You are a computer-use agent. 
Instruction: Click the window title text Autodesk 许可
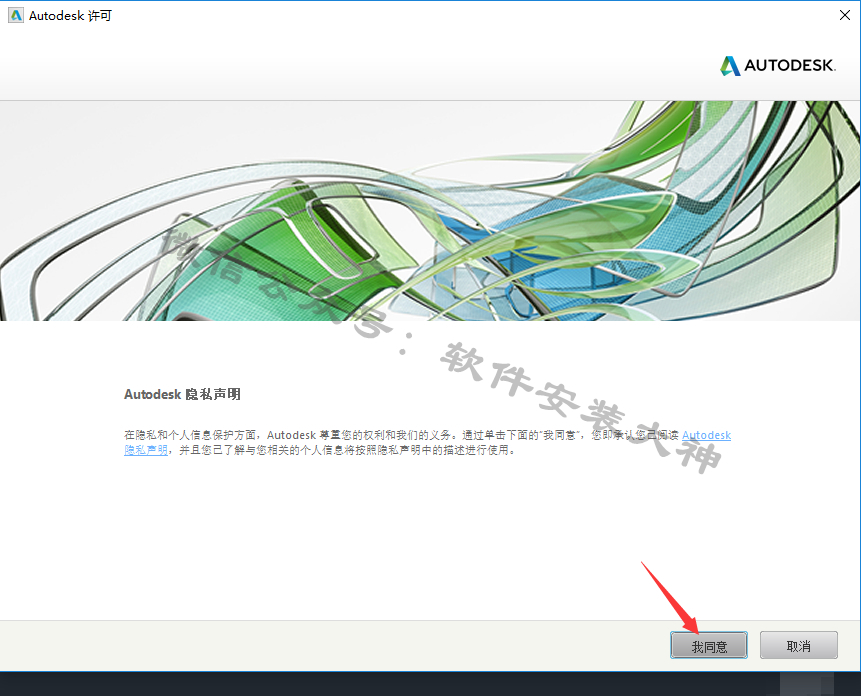click(70, 16)
